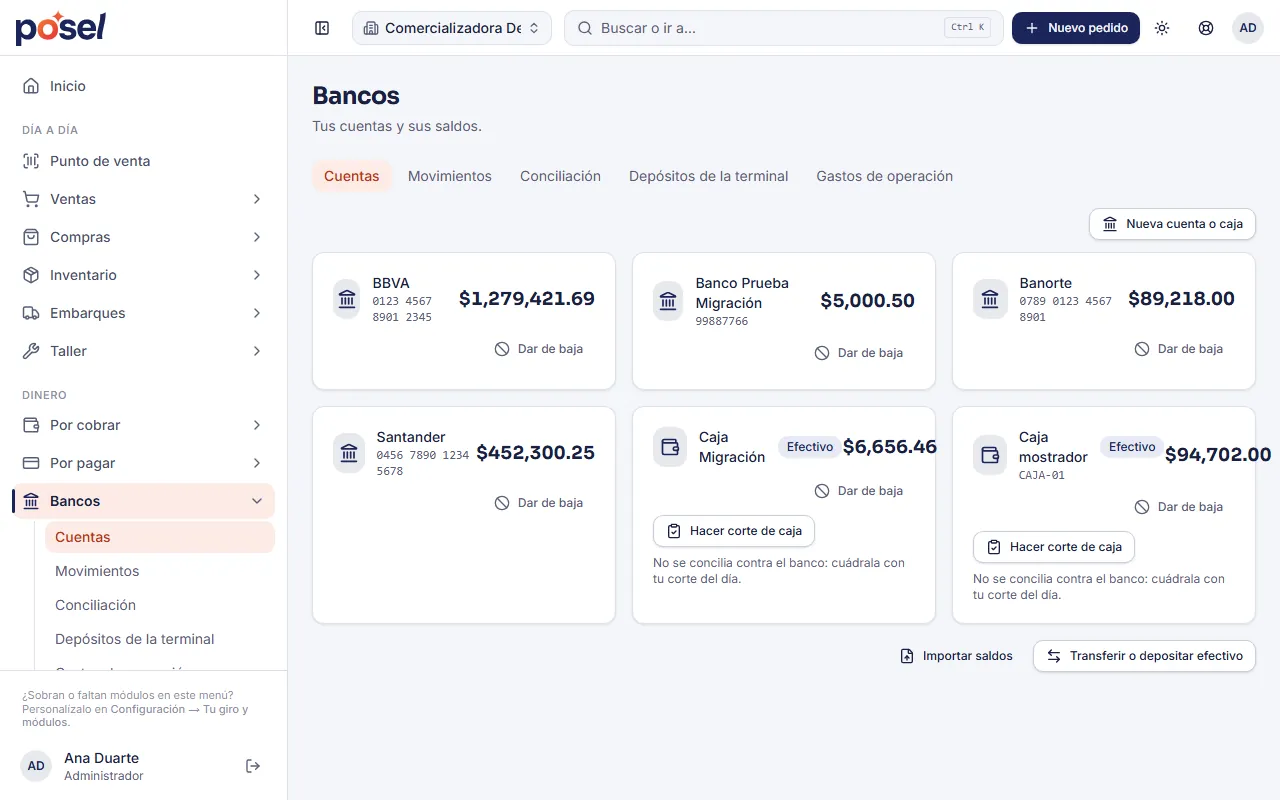The width and height of the screenshot is (1280, 800).
Task: Open the Depósitos de la terminal tab
Action: coord(708,176)
